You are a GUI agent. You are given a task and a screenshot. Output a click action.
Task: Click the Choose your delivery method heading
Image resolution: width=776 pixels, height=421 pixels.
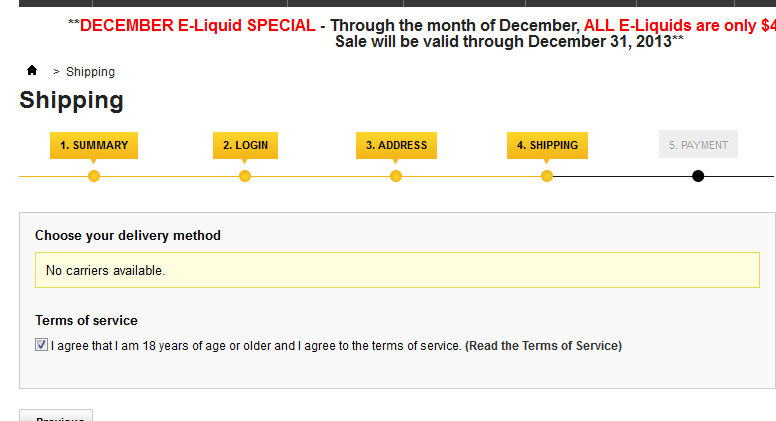coord(128,235)
